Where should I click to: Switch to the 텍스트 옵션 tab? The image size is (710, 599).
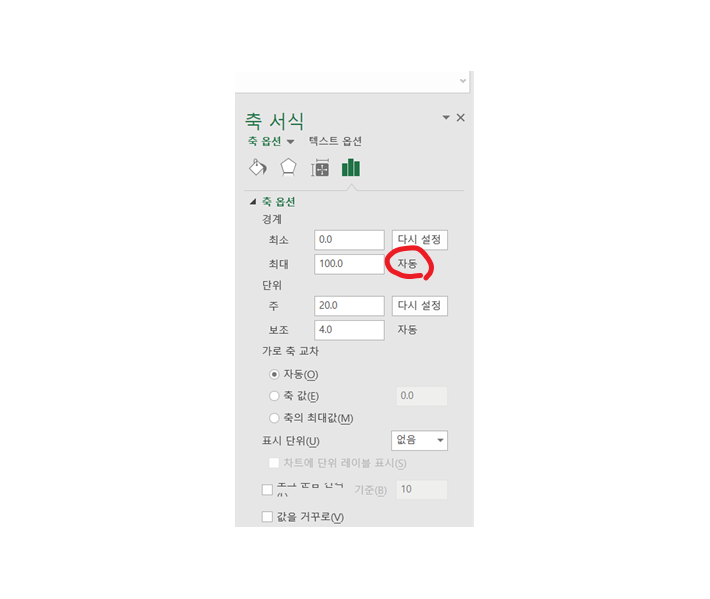(335, 141)
